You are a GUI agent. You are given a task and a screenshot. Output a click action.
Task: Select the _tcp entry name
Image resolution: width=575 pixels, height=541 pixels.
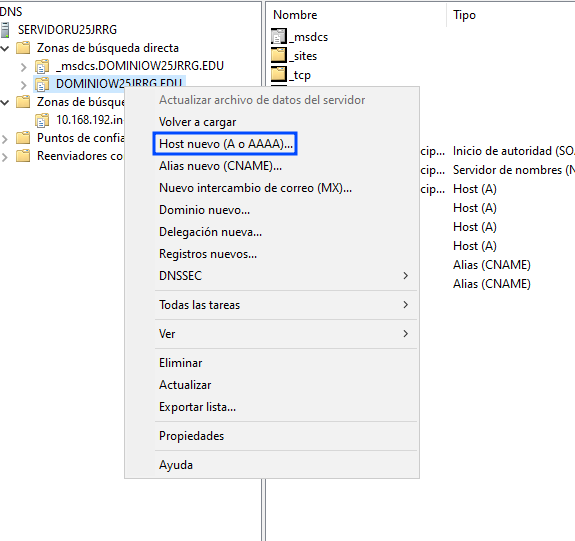[x=300, y=75]
